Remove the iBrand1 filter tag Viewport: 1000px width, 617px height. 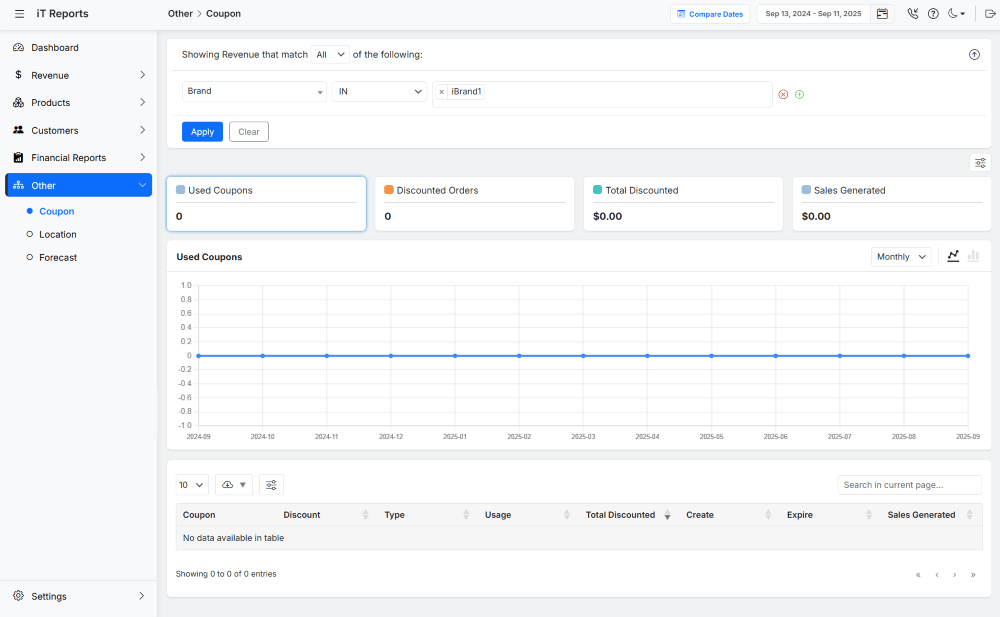[441, 91]
